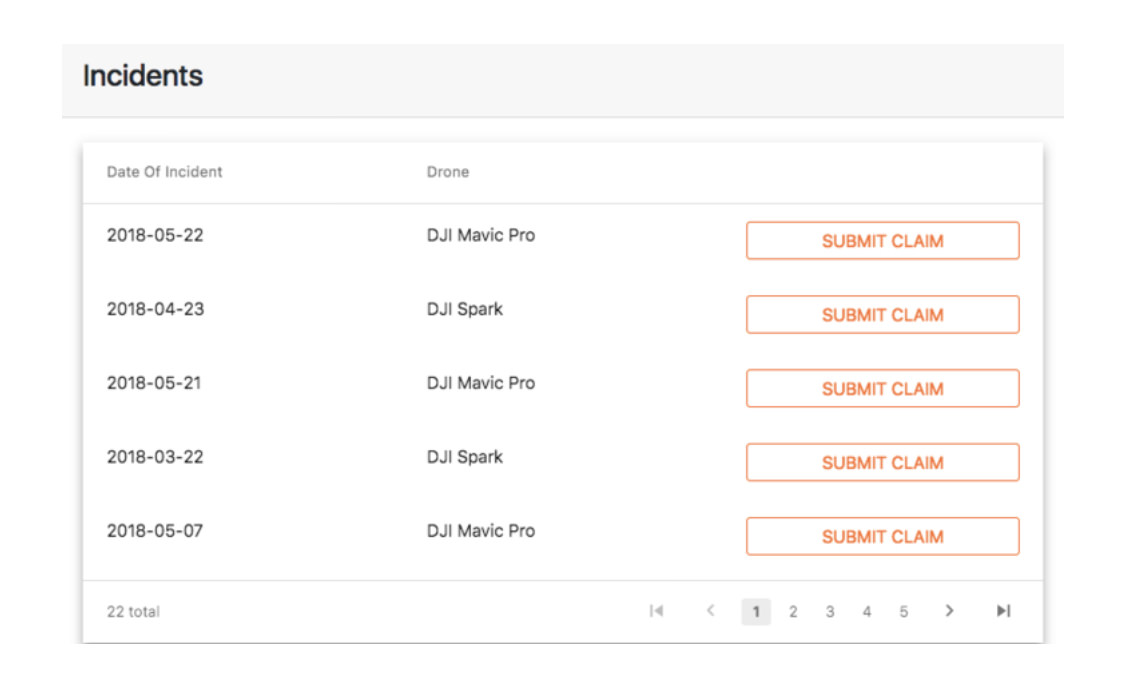Jump to the last page of incidents
The width and height of the screenshot is (1126, 694).
[1003, 611]
